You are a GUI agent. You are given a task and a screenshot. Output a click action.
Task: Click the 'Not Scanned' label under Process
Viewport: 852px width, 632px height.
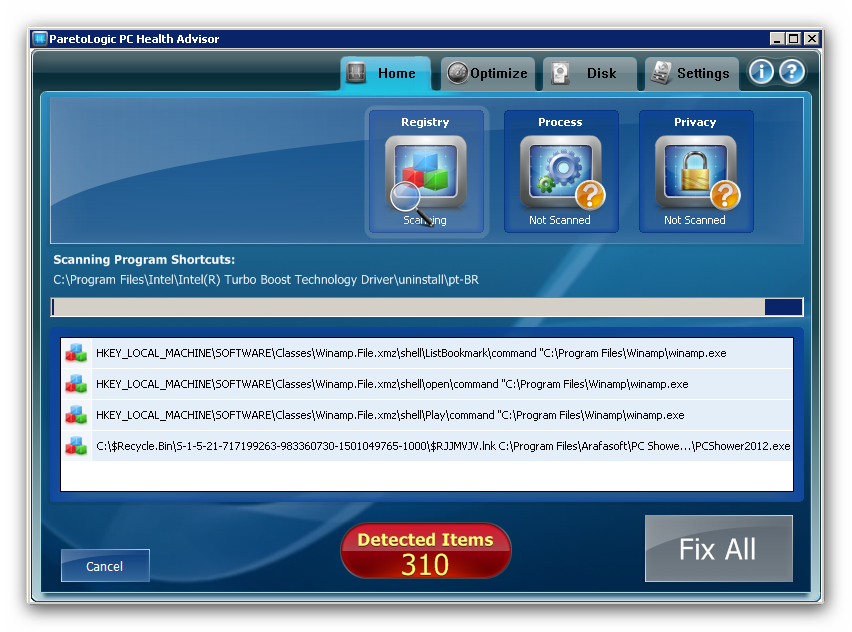coord(560,220)
